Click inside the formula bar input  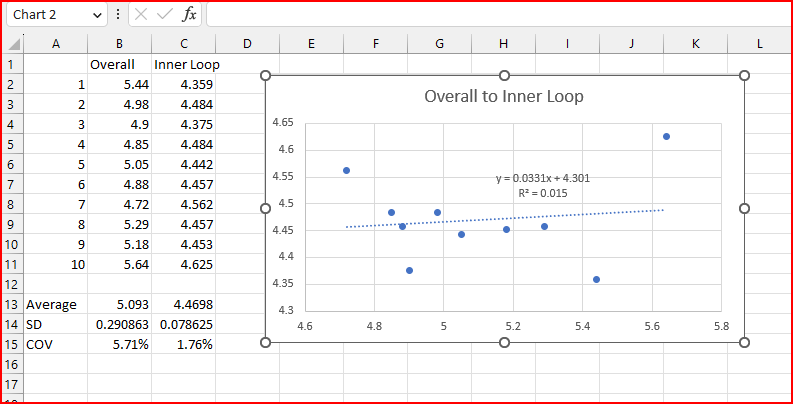pyautogui.click(x=490, y=15)
